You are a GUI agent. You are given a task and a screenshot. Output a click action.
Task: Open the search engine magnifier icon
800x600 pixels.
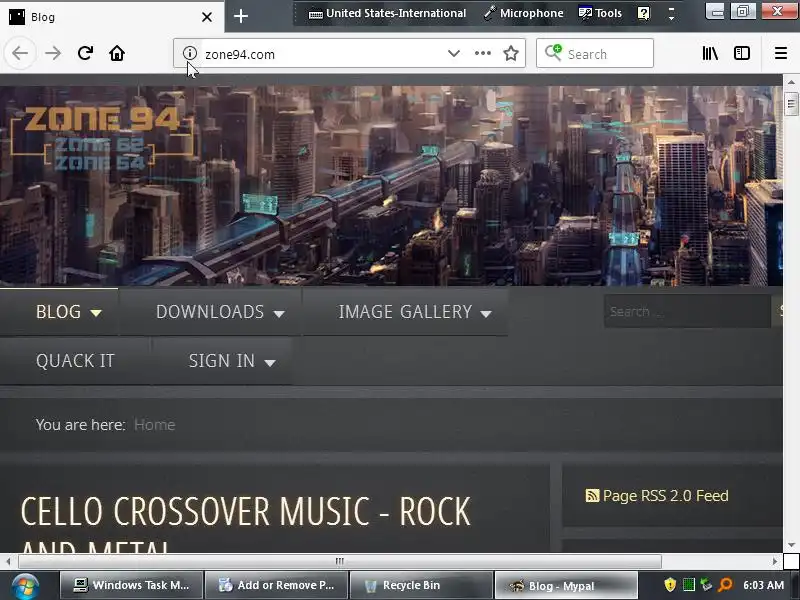[x=553, y=53]
